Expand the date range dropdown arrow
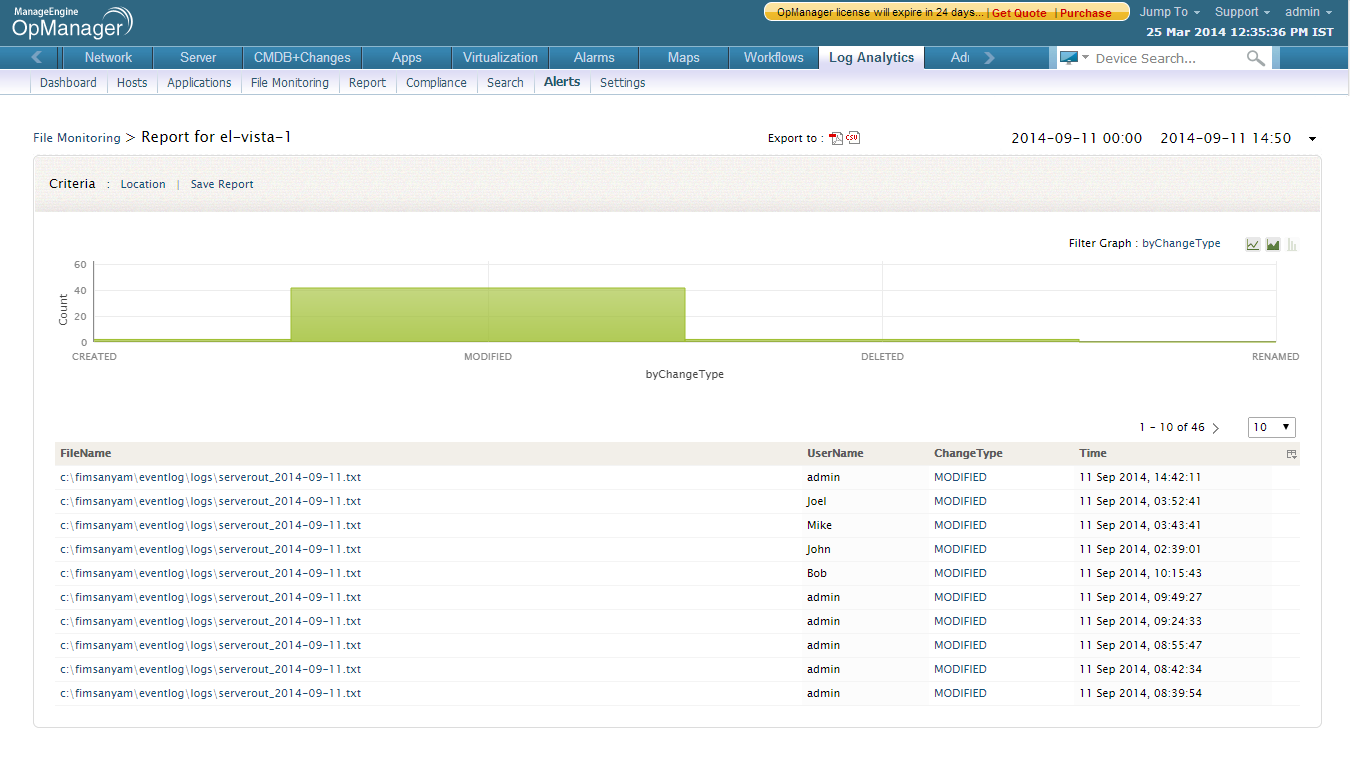This screenshot has height=762, width=1350. click(1312, 139)
